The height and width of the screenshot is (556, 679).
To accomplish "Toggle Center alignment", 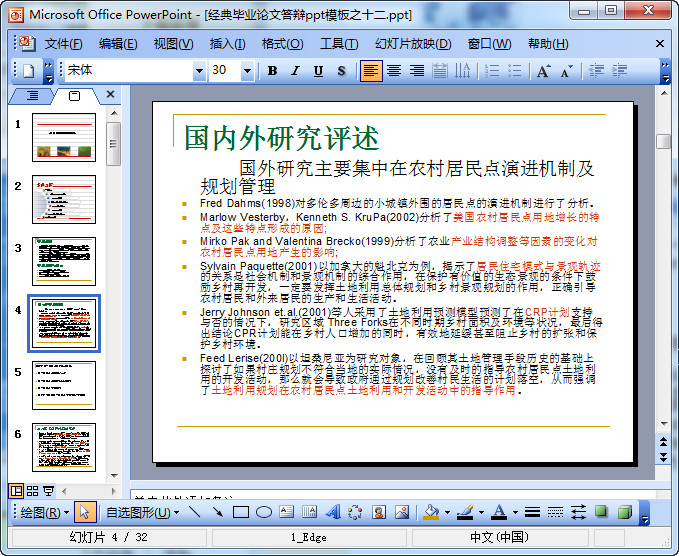I will pyautogui.click(x=394, y=71).
